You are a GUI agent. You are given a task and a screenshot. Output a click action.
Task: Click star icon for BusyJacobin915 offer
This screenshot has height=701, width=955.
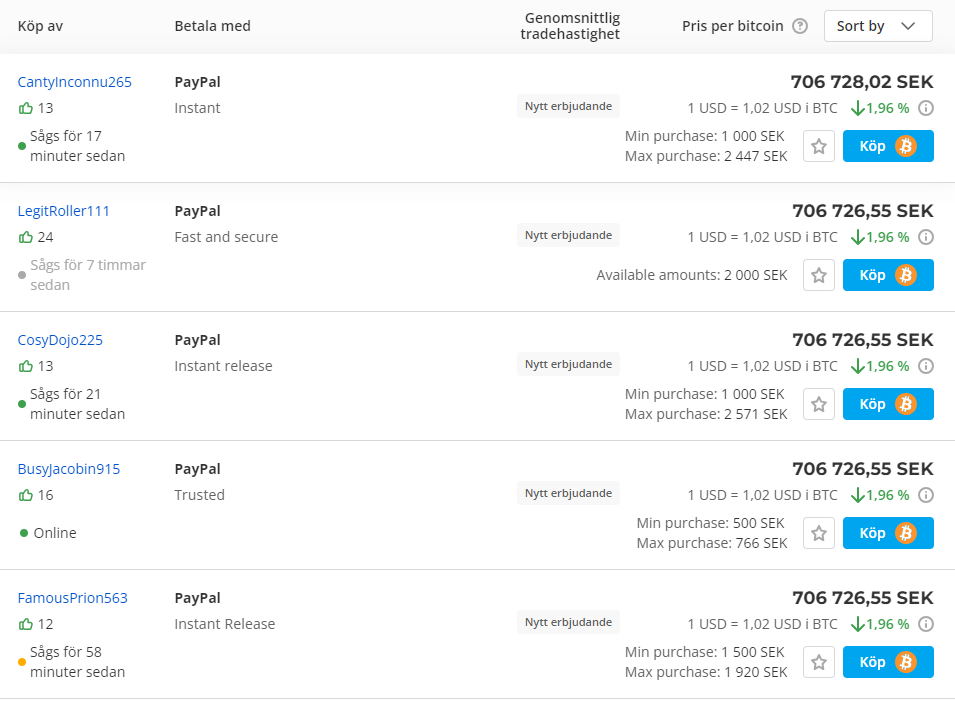[819, 533]
